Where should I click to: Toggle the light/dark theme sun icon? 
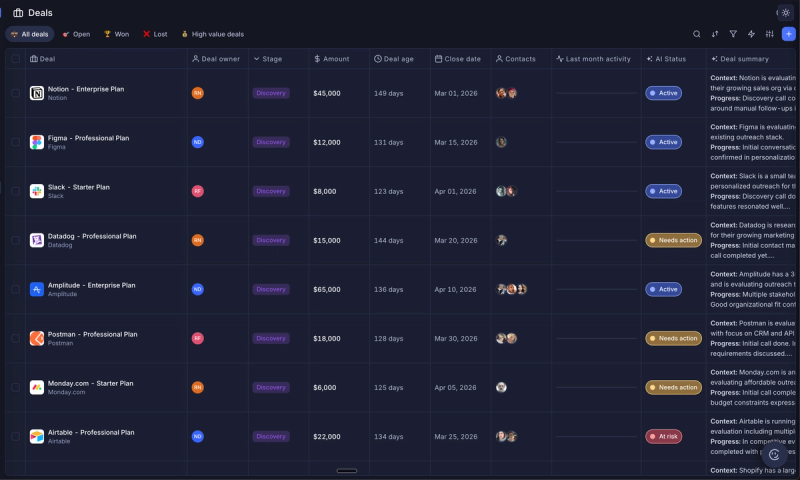point(786,13)
